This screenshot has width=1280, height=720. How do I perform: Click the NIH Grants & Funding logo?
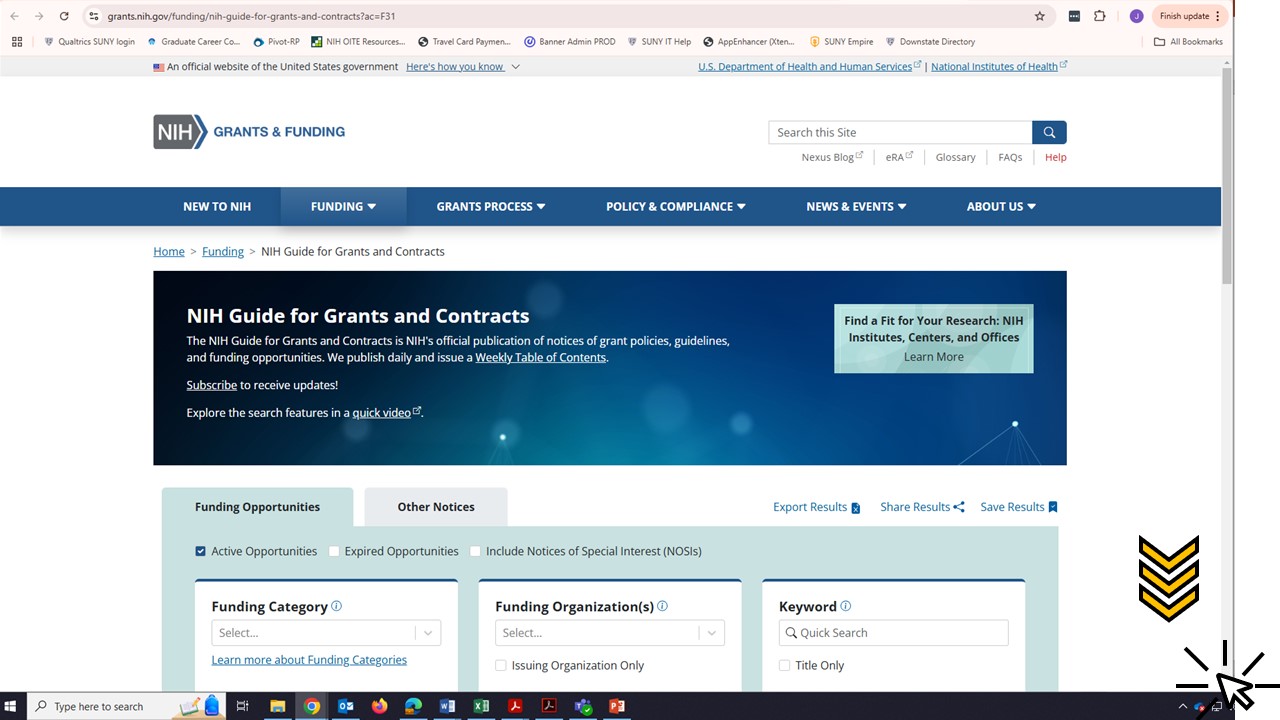point(249,132)
